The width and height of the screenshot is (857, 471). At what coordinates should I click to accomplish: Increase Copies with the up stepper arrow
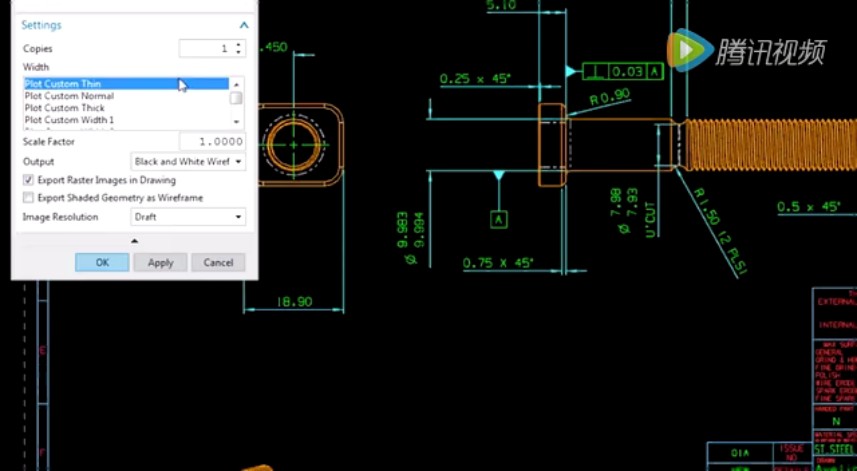(238, 45)
